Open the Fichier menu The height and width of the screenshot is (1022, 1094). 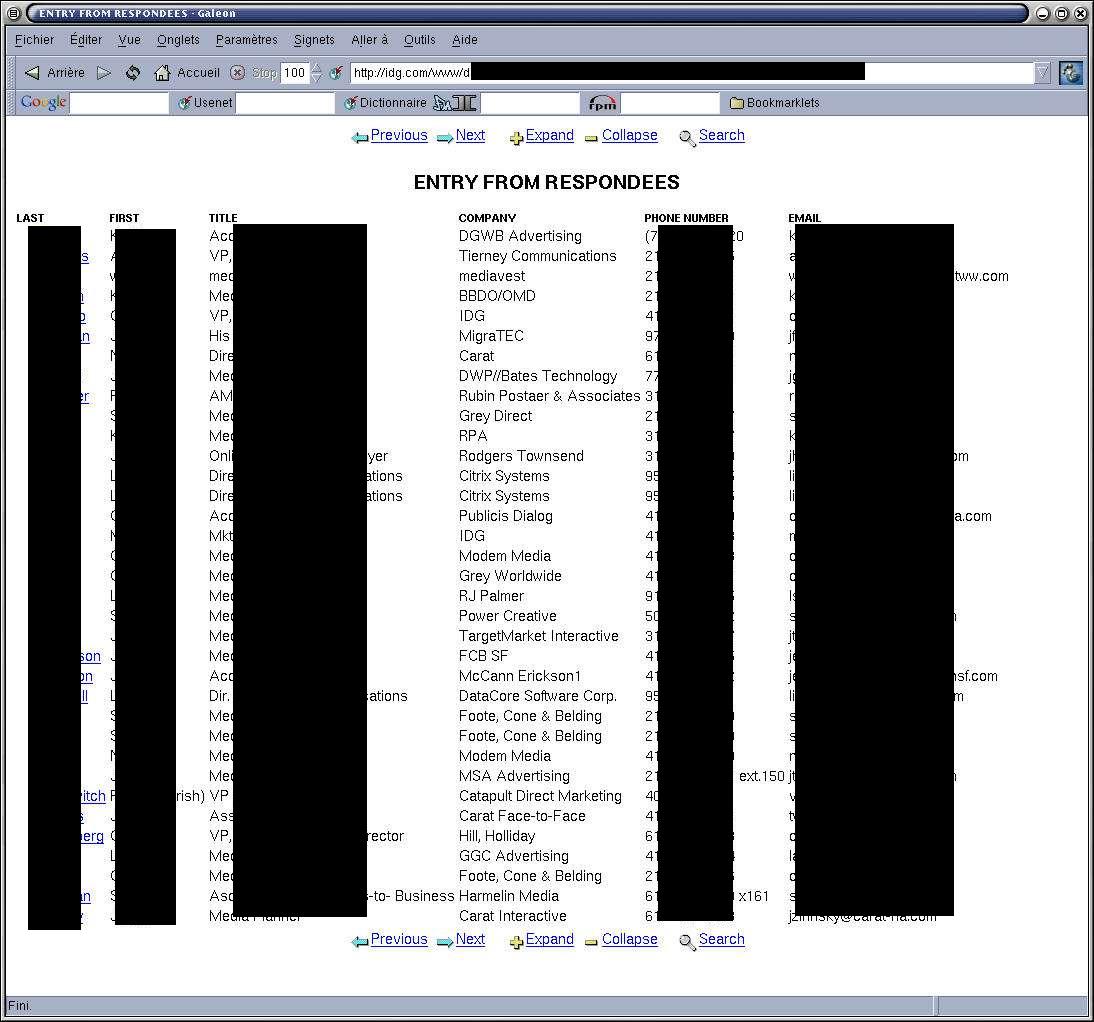point(34,40)
